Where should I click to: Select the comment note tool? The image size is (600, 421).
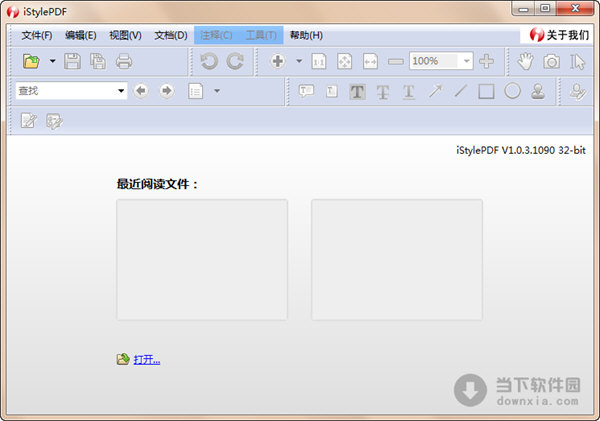tap(306, 91)
